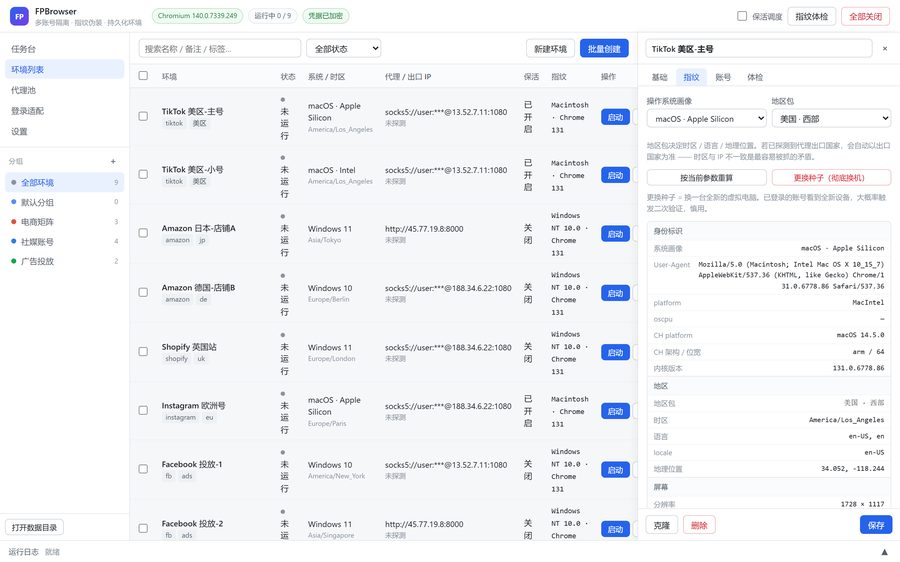Start the TikTok 美区-小号 environment
Viewport: 900px width, 562px height.
pos(615,175)
